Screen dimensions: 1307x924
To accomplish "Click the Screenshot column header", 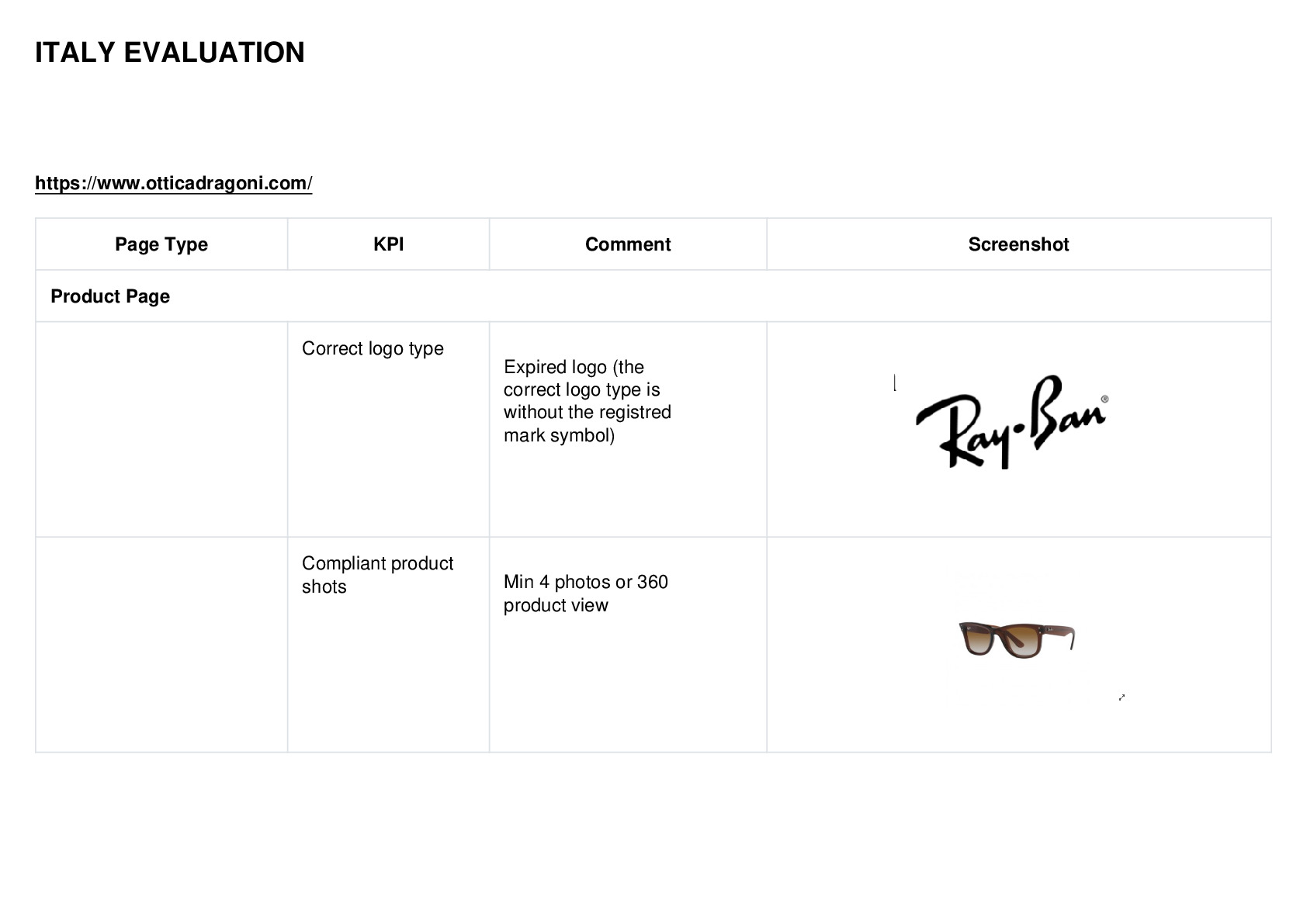I will pyautogui.click(x=1018, y=244).
